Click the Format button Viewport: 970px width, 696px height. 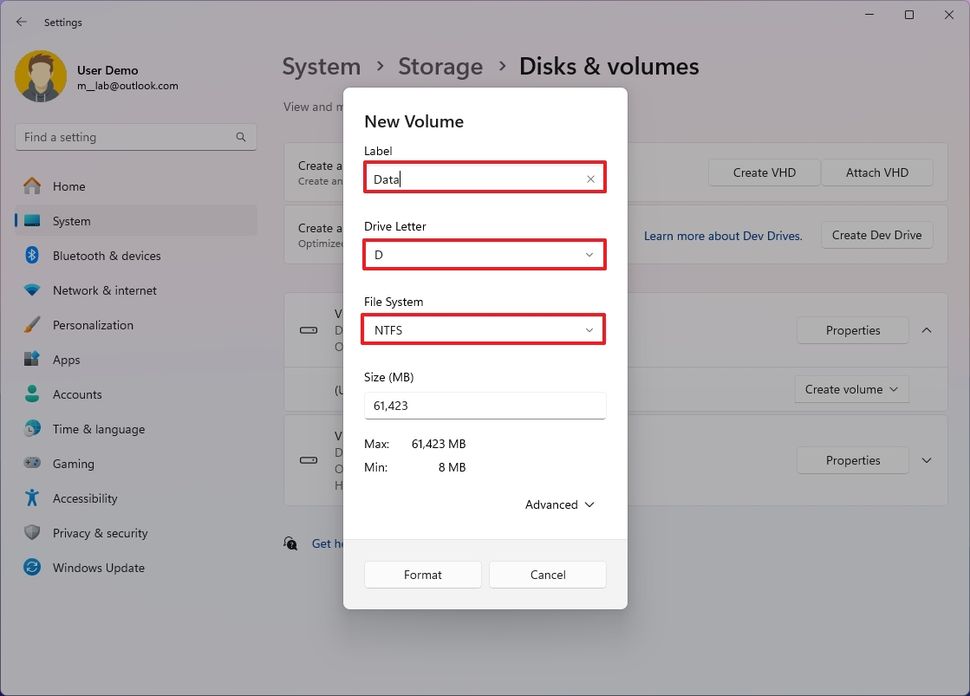point(422,574)
